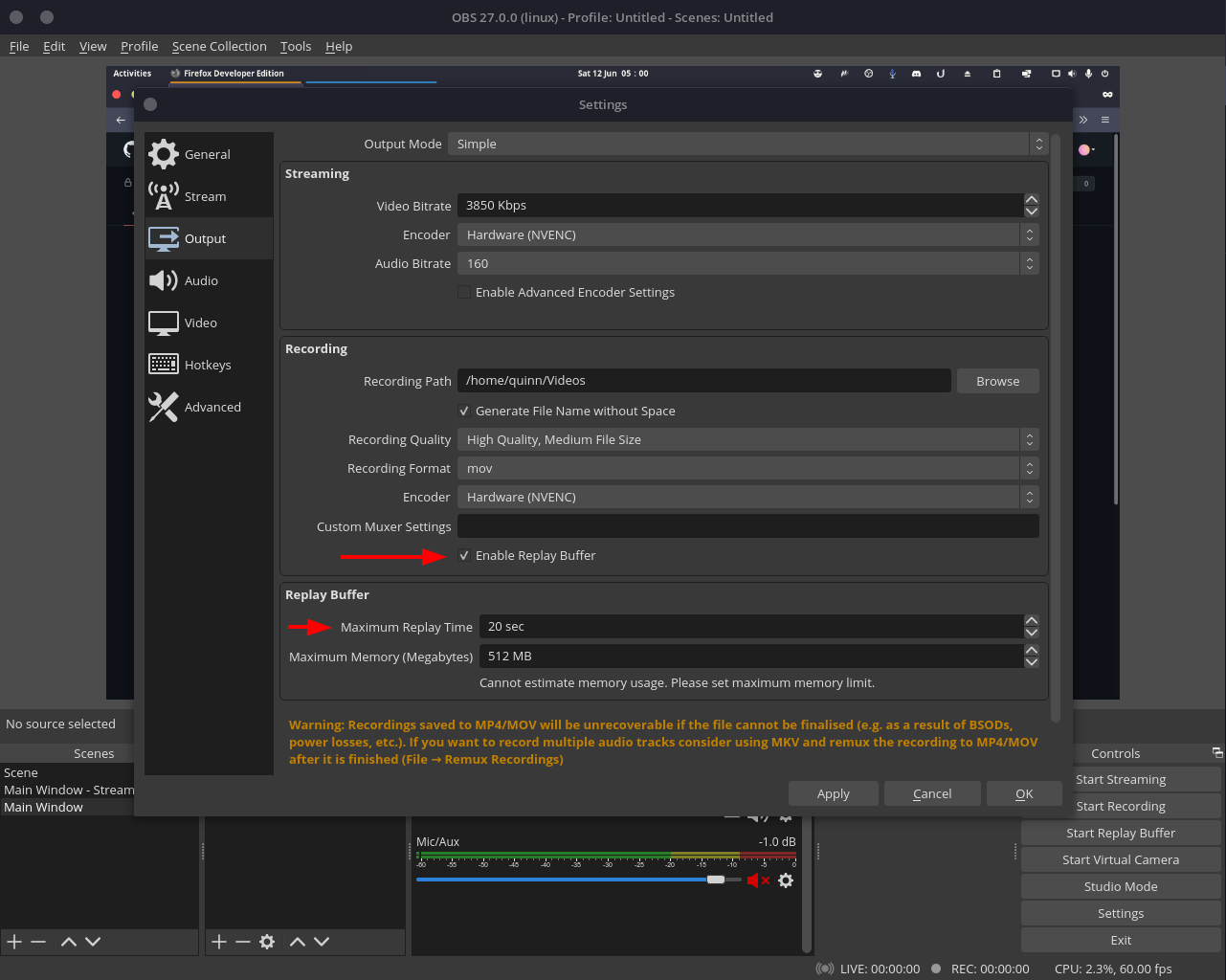Remove the selected scene with the minus icon
This screenshot has width=1226, height=980.
38,942
